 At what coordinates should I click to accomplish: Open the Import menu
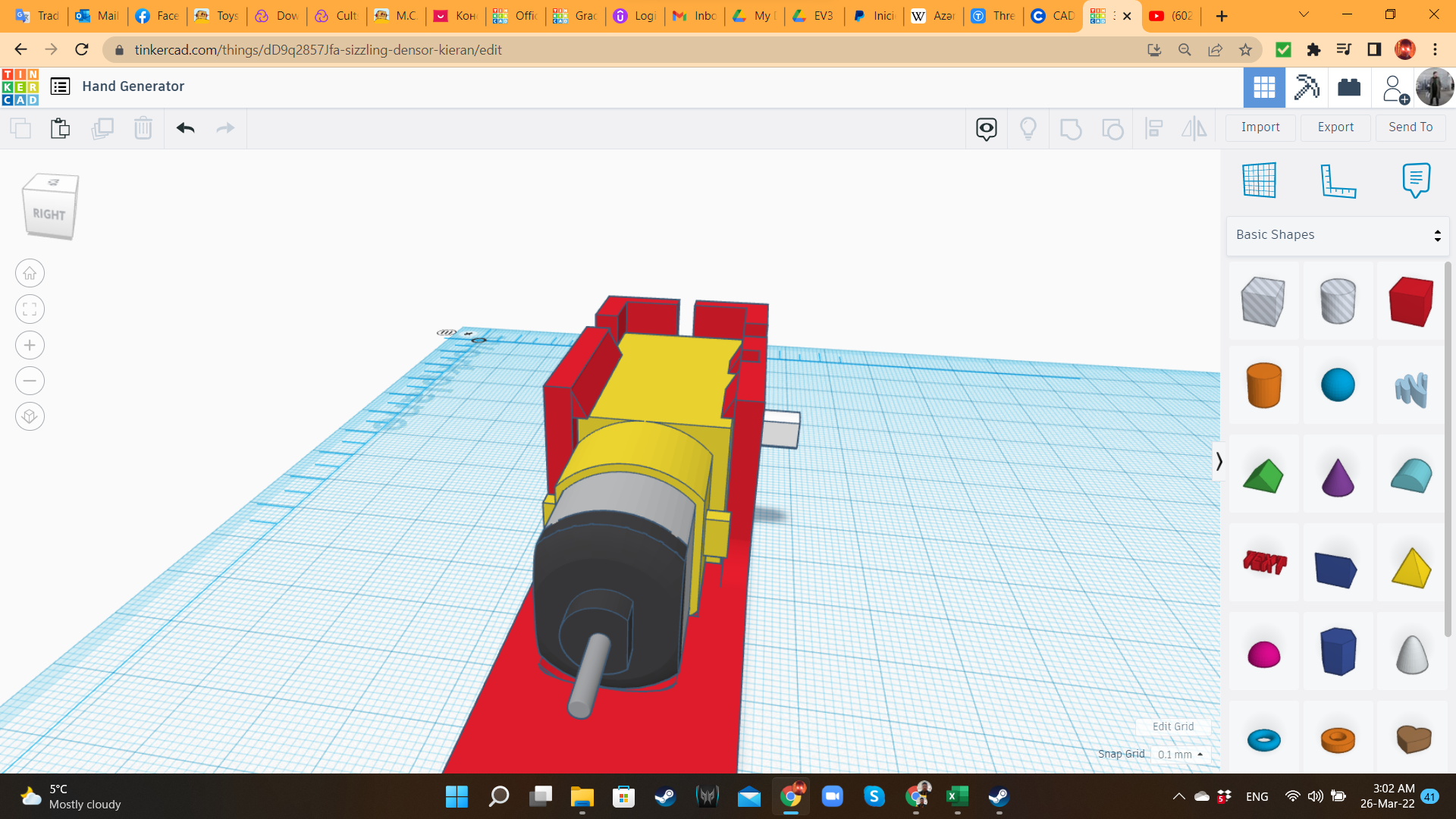click(x=1260, y=127)
